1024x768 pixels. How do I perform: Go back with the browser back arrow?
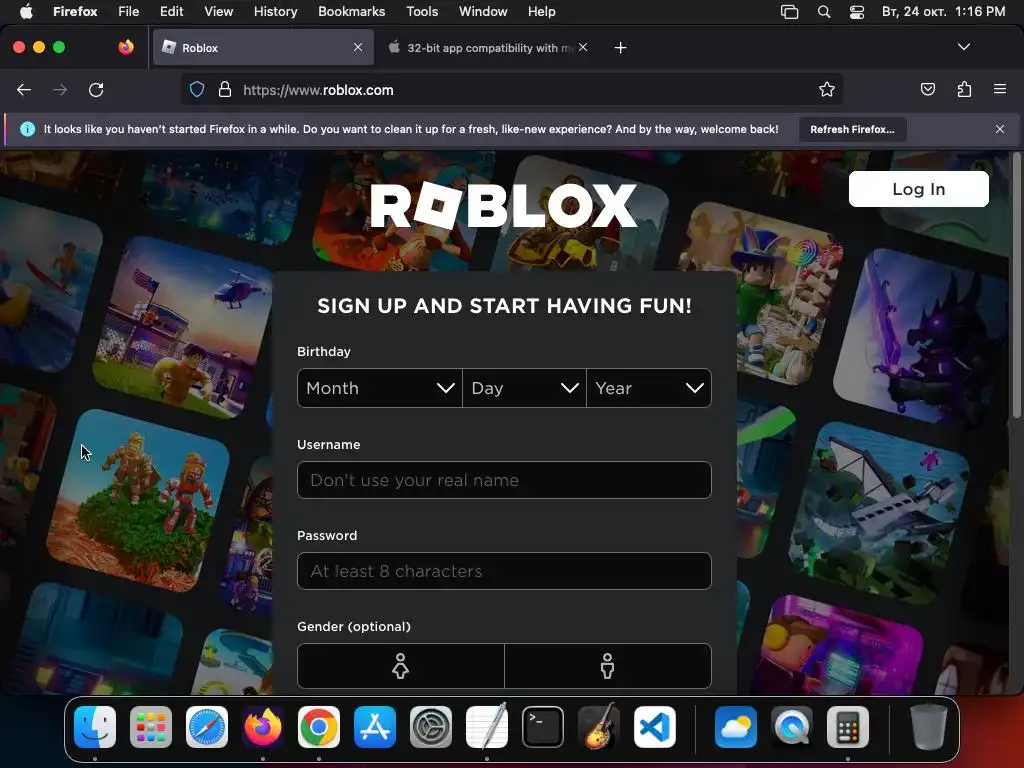tap(24, 90)
